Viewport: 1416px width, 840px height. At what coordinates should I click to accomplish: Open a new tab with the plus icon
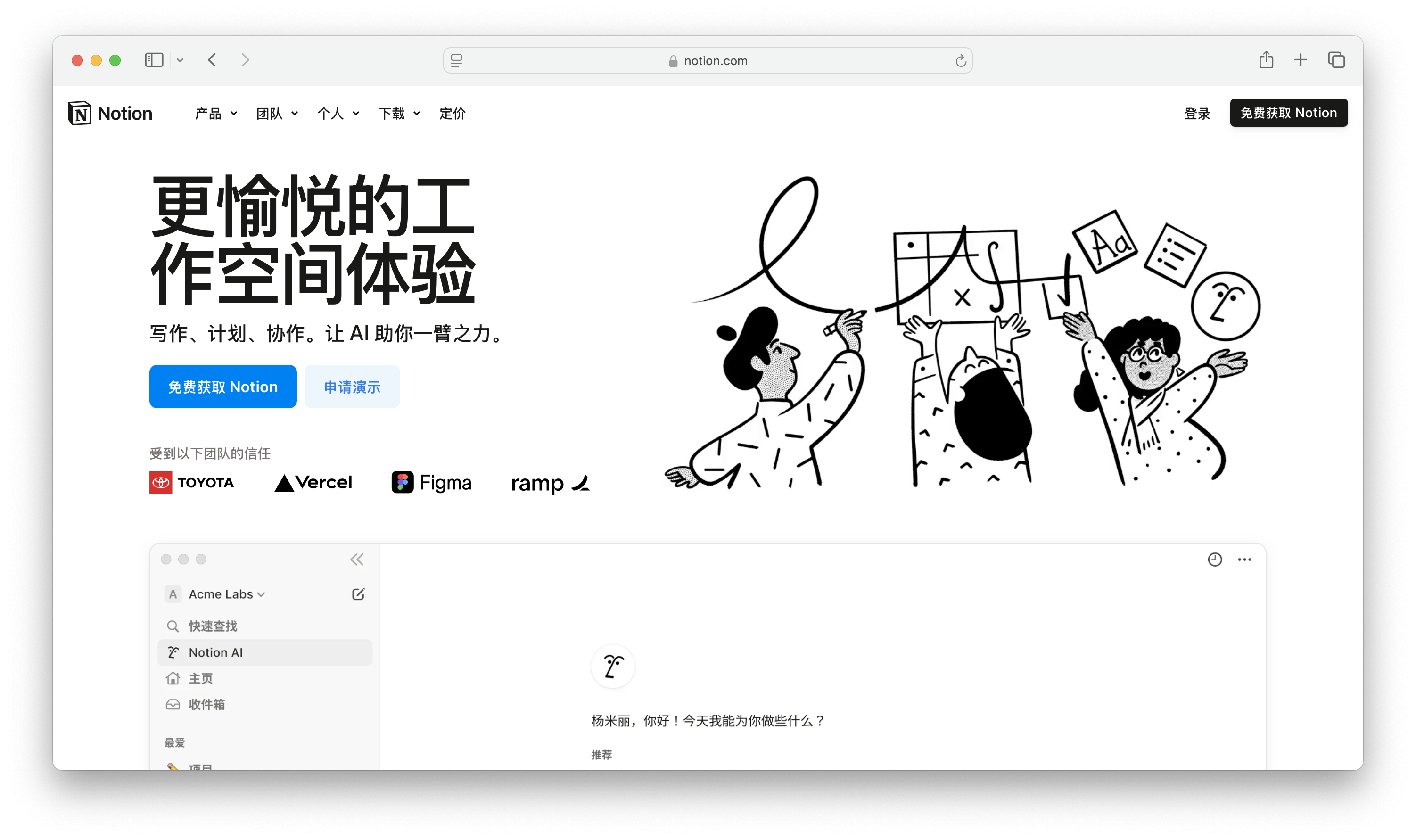tap(1301, 60)
